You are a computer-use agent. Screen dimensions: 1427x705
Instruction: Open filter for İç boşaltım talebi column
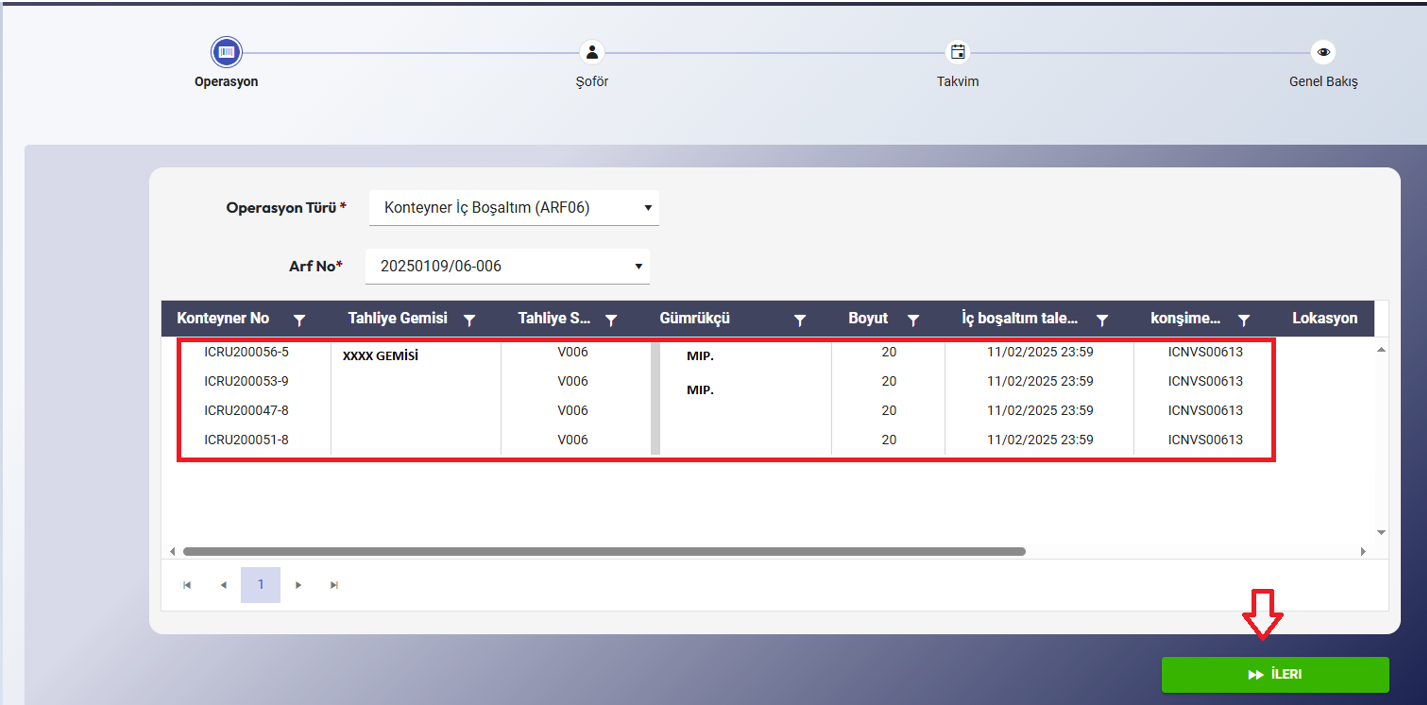pyautogui.click(x=1102, y=320)
